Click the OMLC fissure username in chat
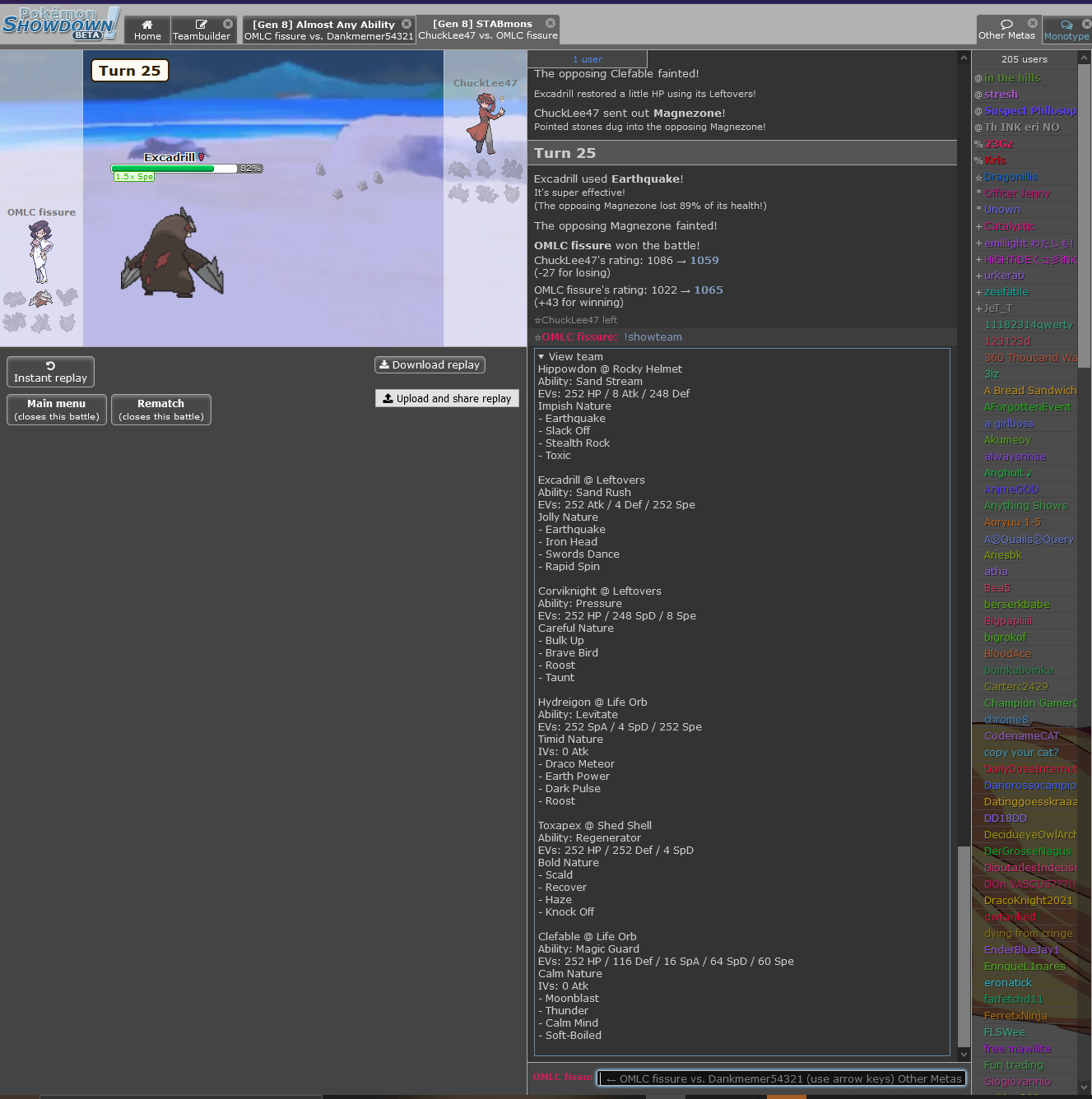1092x1099 pixels. [579, 337]
